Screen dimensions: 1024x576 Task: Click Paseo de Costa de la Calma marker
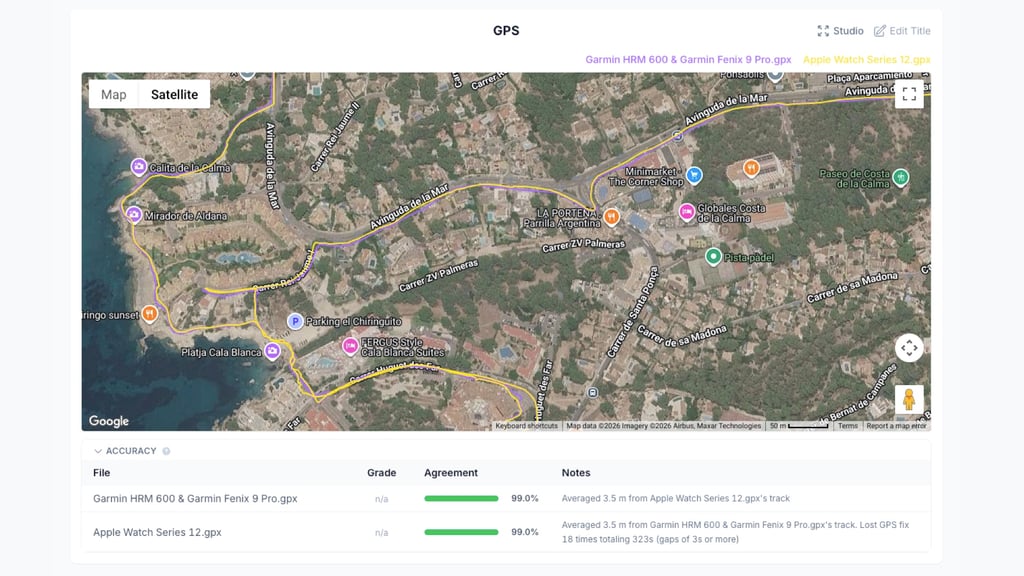pos(901,177)
